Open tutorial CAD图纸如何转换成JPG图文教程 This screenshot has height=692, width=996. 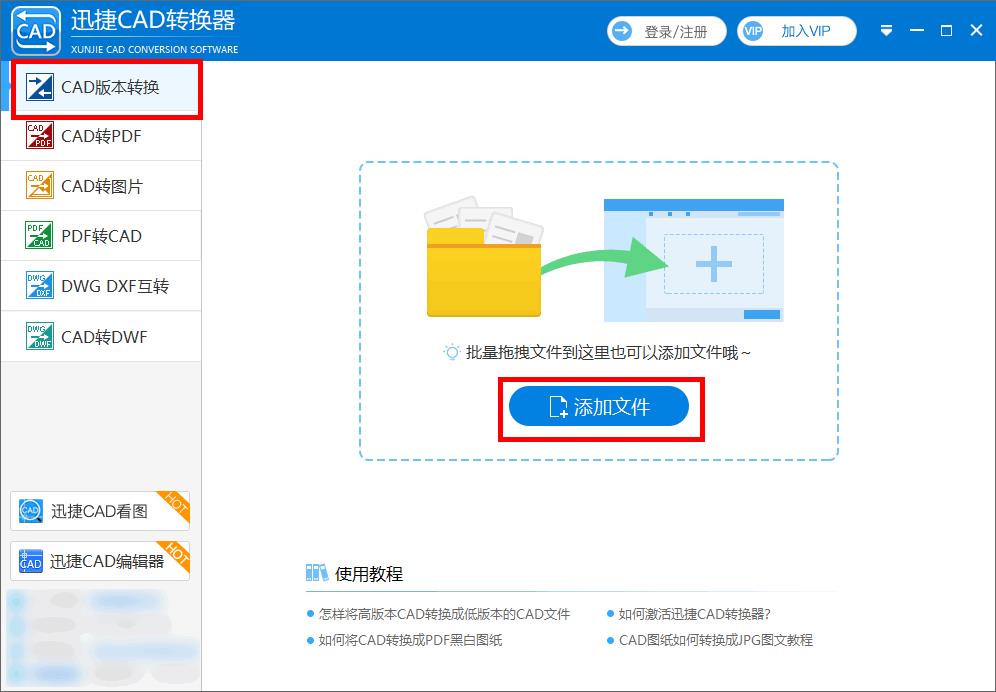pyautogui.click(x=716, y=640)
